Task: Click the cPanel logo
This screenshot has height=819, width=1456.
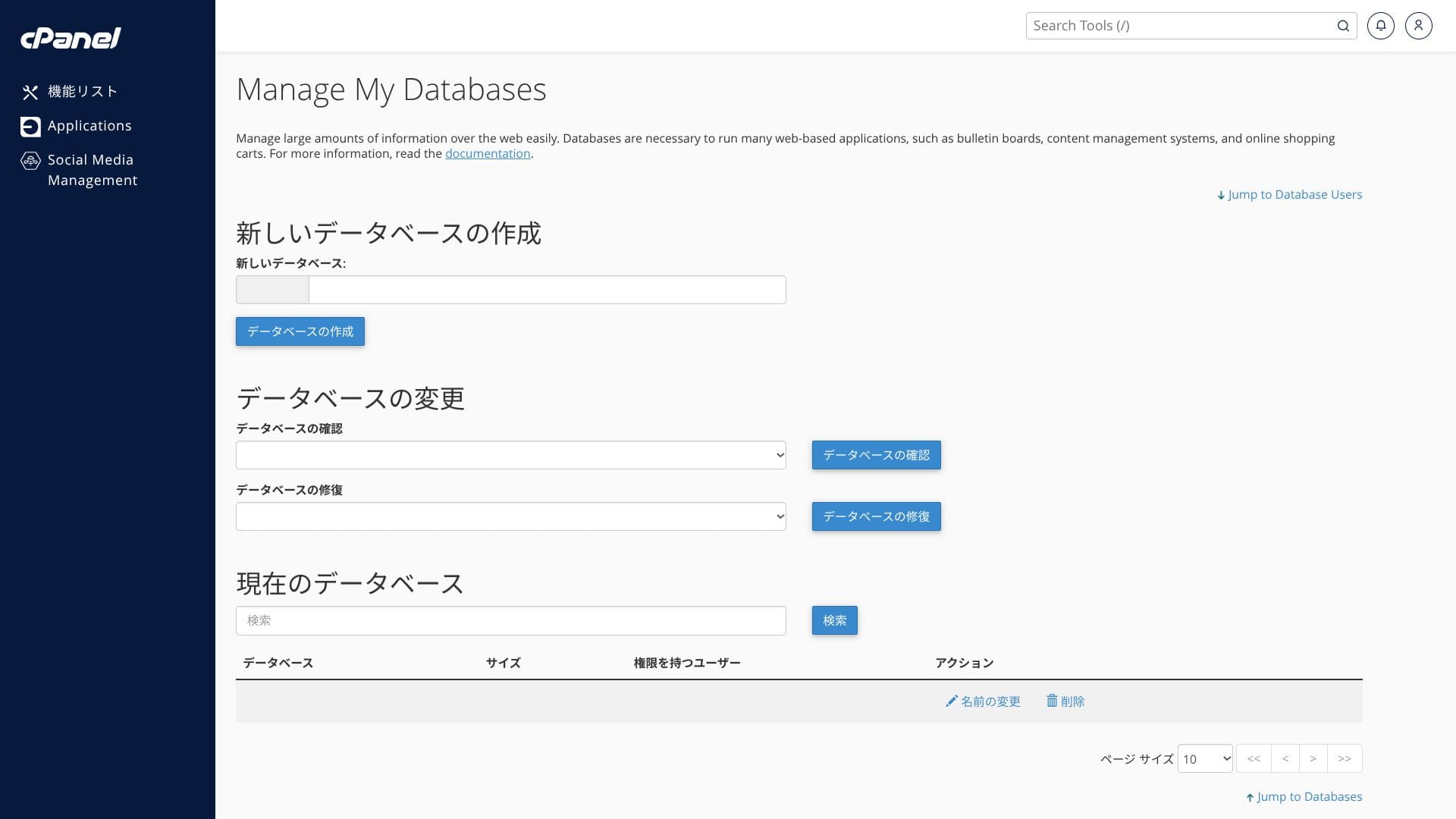Action: (71, 38)
